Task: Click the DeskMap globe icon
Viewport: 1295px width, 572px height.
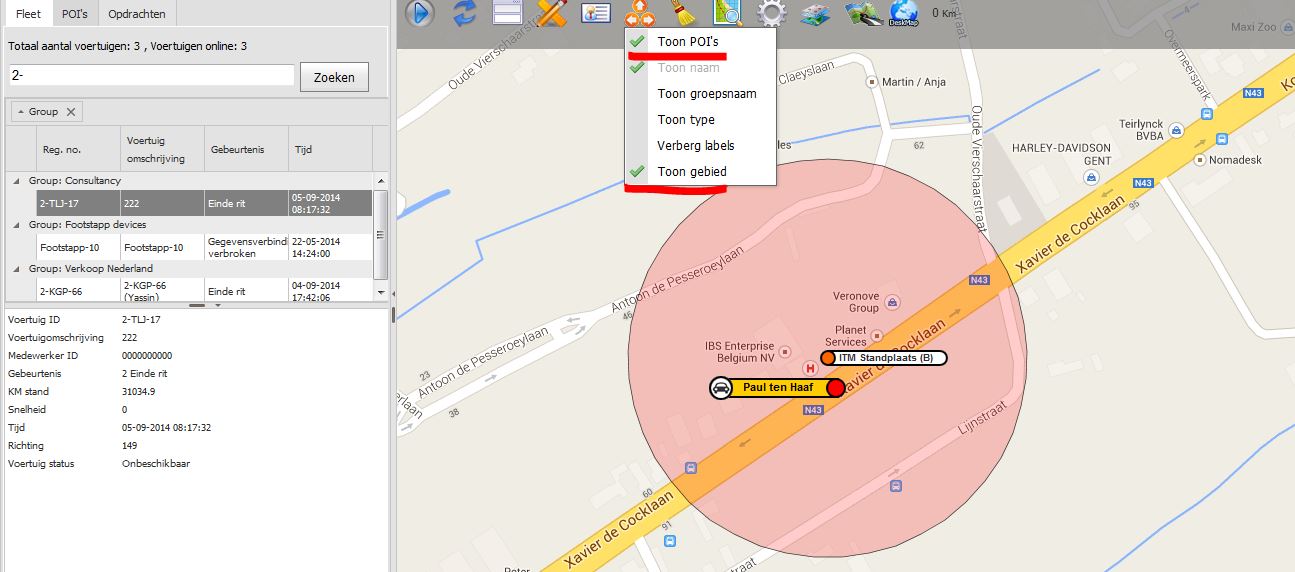Action: [903, 13]
